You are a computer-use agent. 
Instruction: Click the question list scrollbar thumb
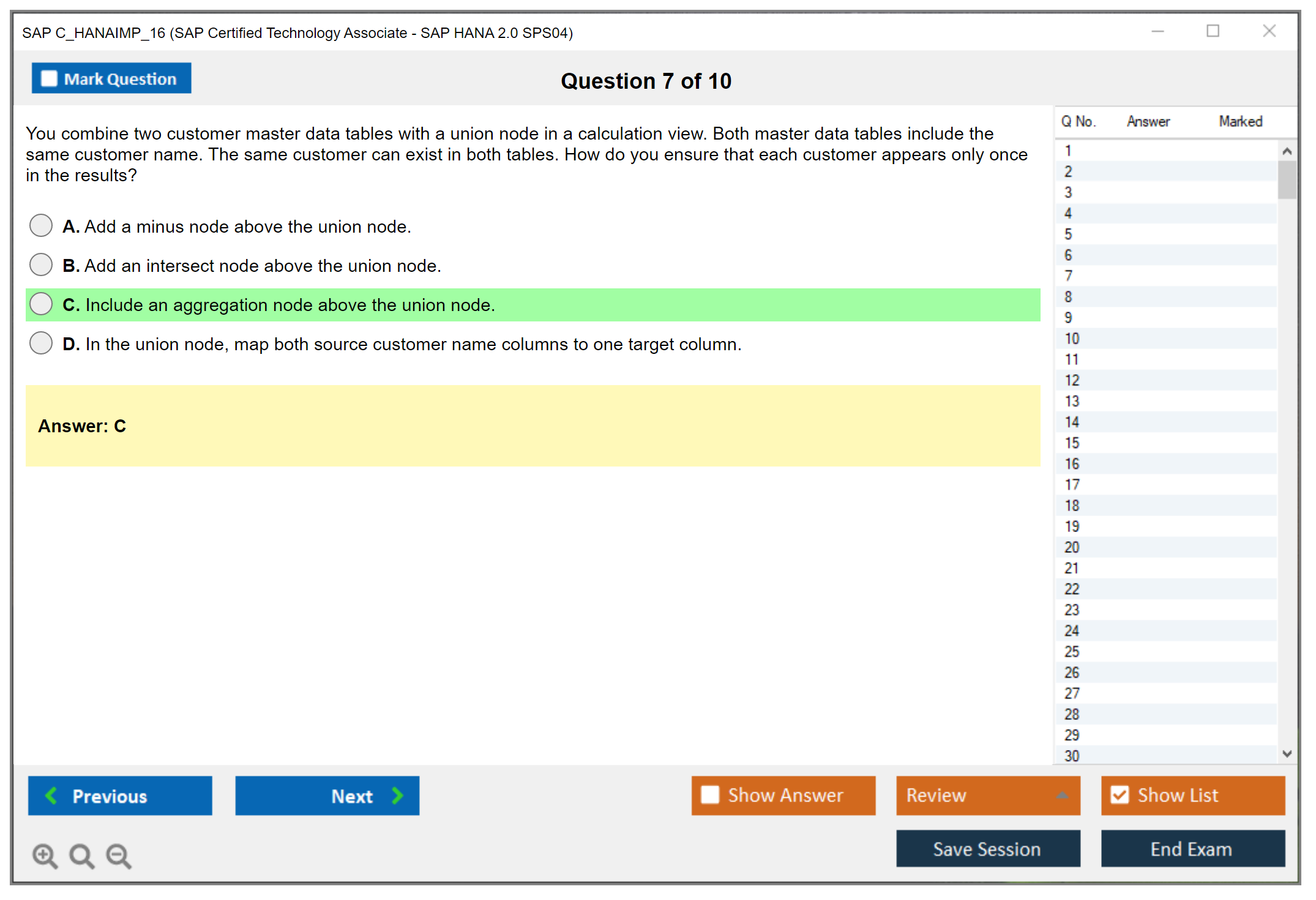1287,179
